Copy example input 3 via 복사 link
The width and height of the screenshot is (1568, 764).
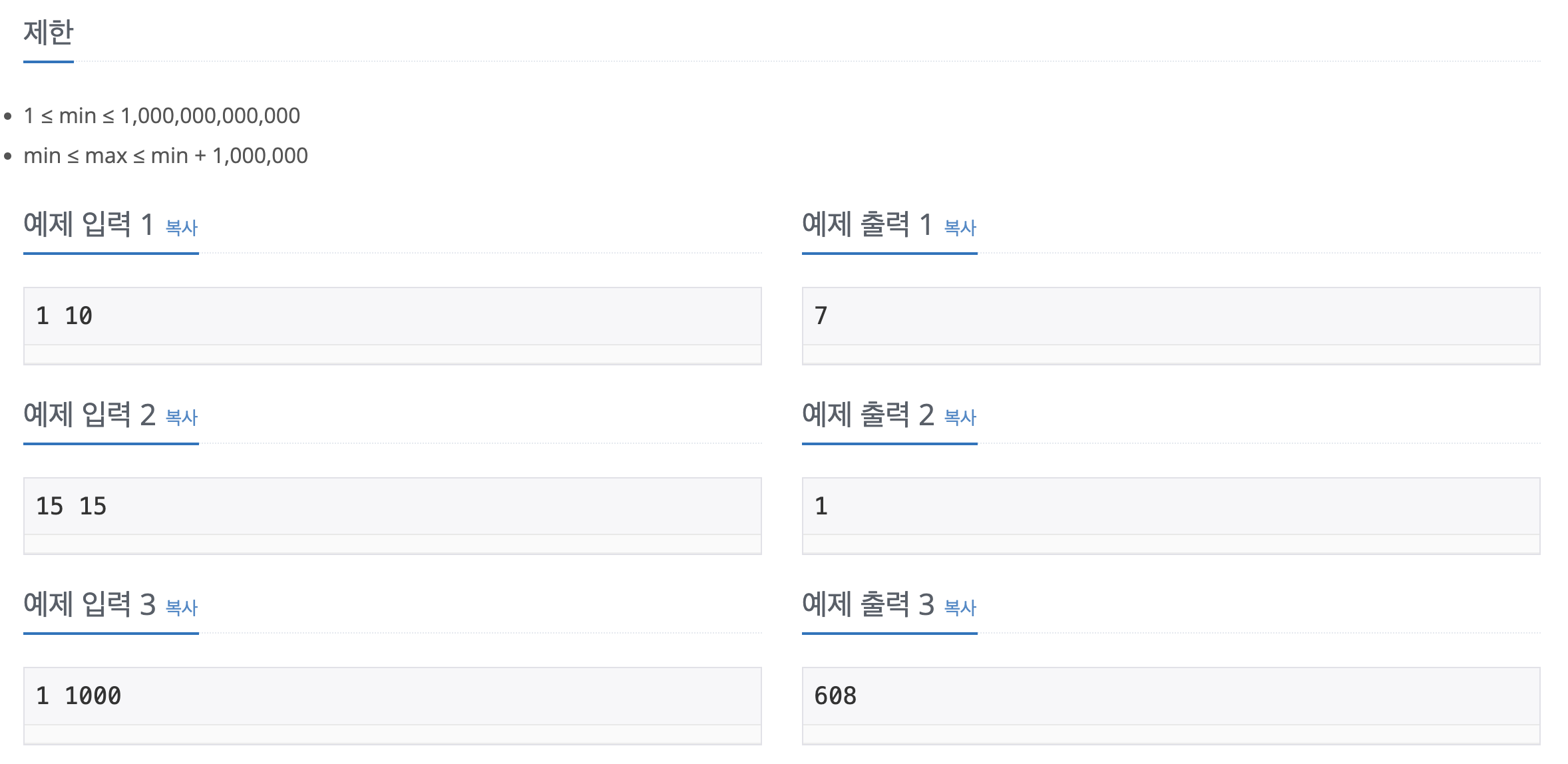point(182,608)
